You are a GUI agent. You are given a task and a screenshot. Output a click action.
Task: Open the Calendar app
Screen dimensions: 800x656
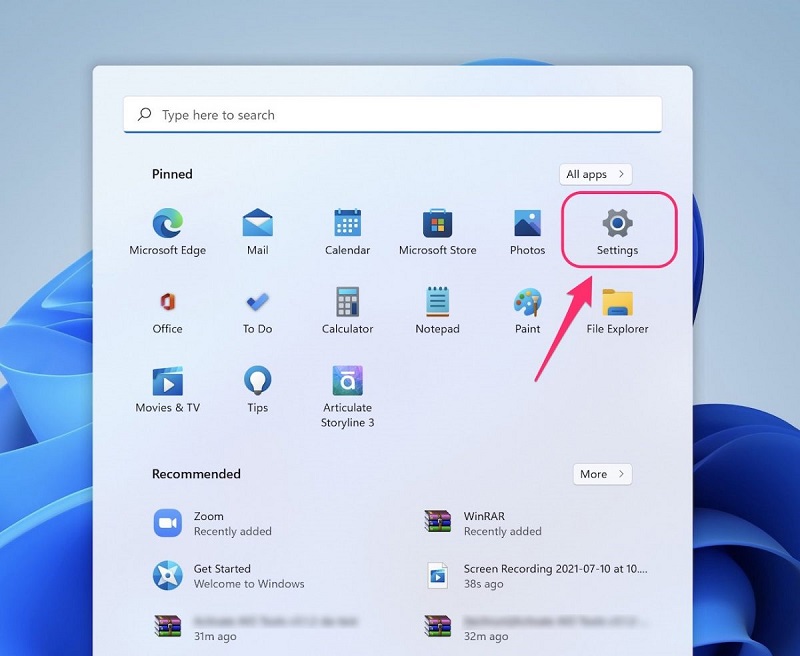click(x=347, y=232)
